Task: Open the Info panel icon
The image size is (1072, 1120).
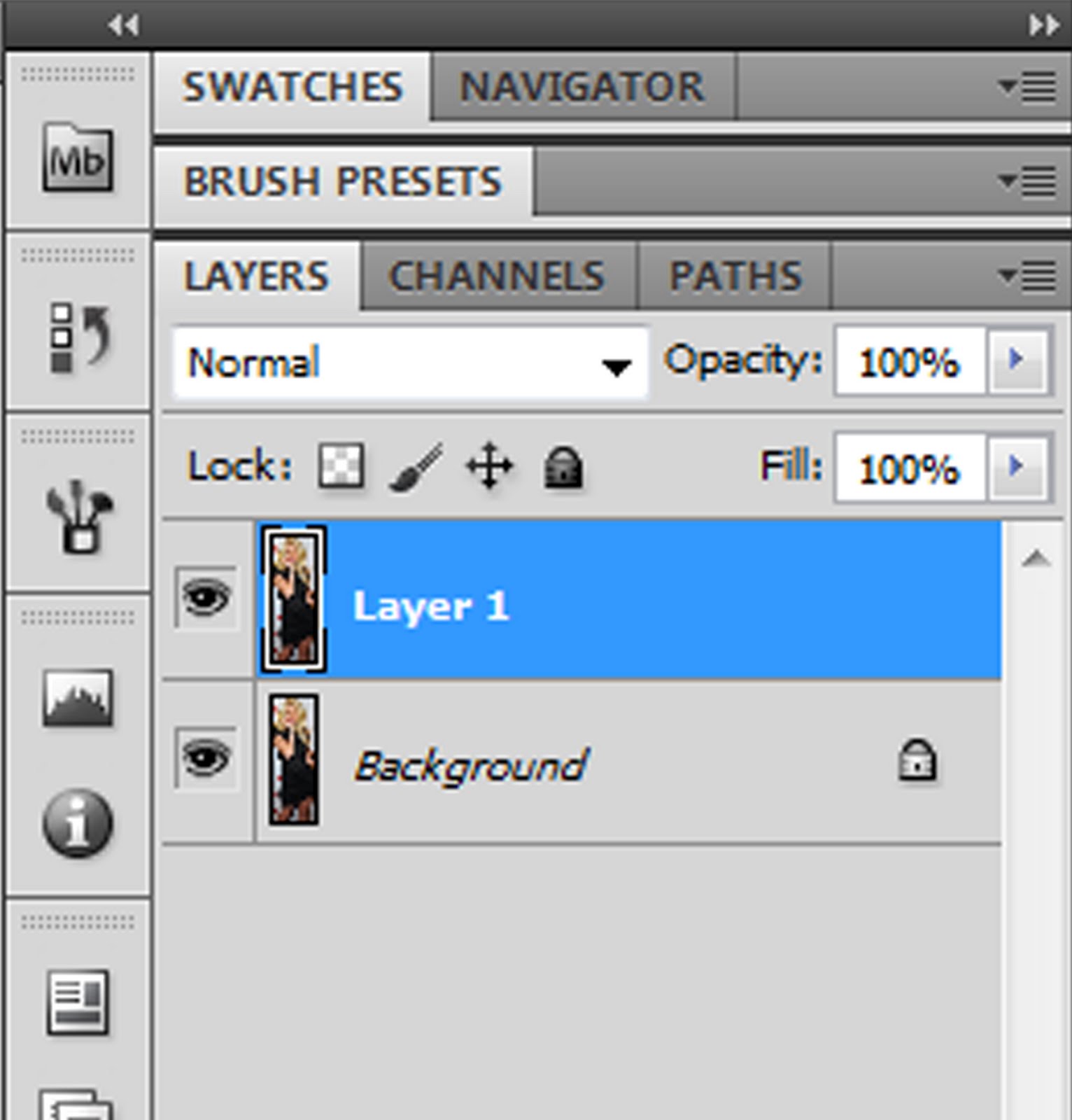Action: (x=78, y=823)
